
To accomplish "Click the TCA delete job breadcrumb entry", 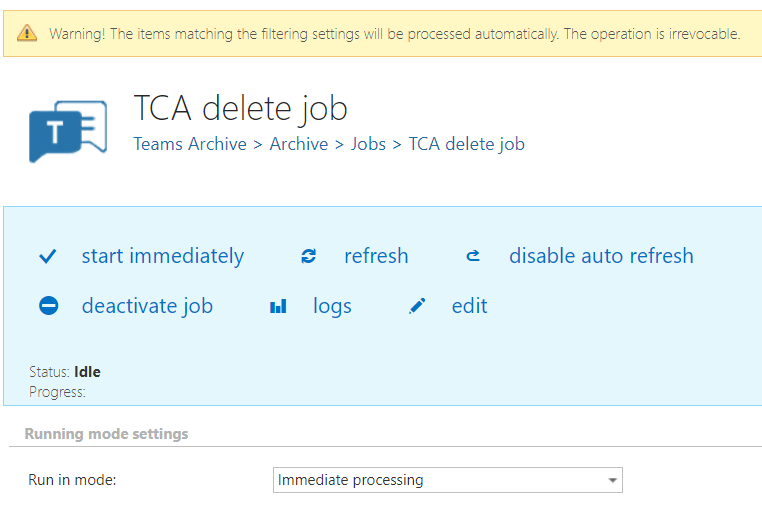I will coord(466,144).
